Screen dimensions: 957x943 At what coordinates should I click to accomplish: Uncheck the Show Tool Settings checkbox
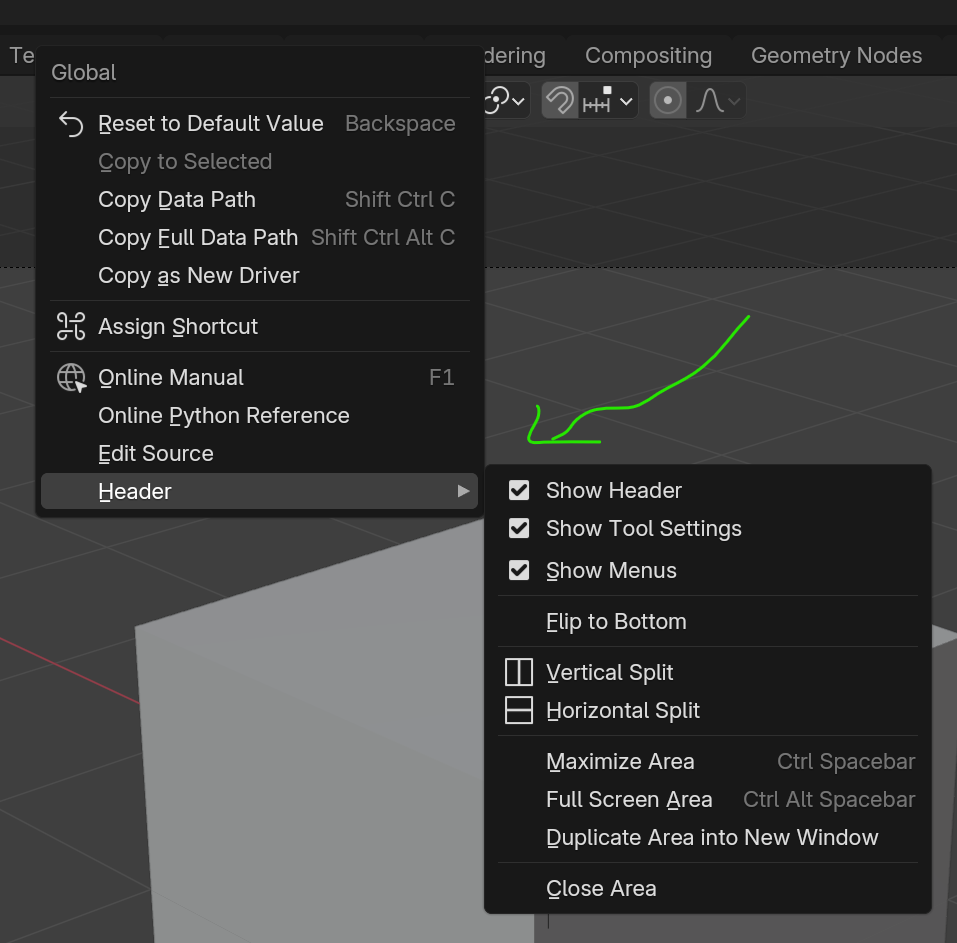pyautogui.click(x=519, y=528)
